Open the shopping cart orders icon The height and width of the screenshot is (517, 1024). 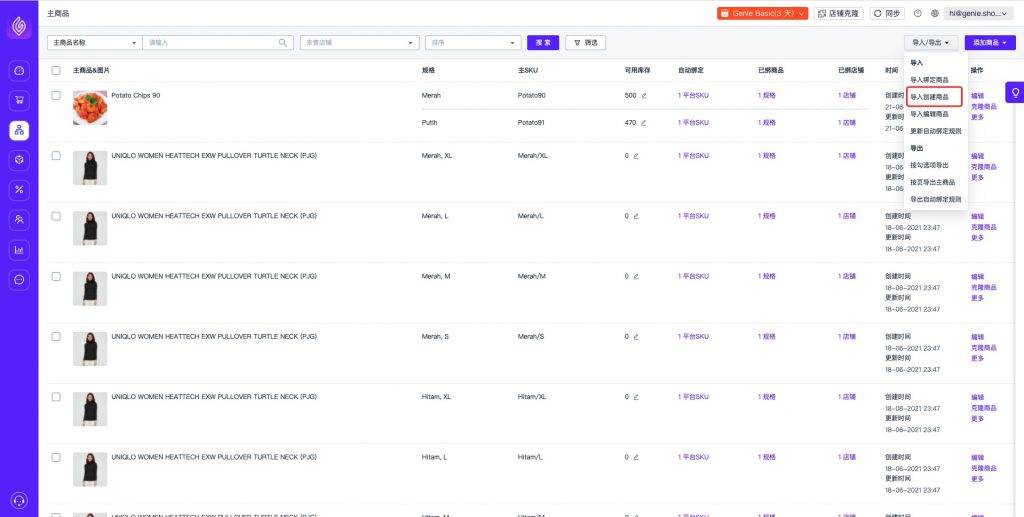[x=19, y=100]
